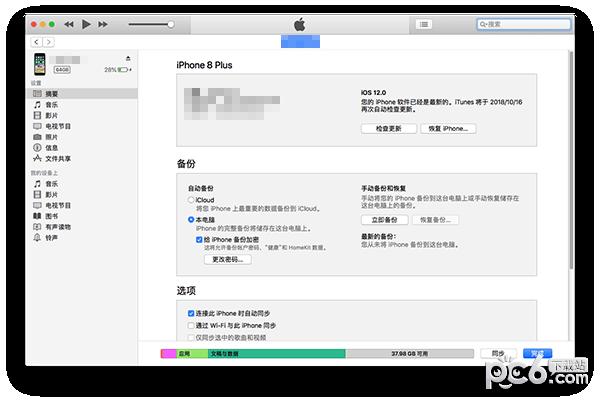This screenshot has height=402, width=600.
Task: Open 照片 (Photos) with the camera icon in the sidebar
Action: [x=51, y=137]
